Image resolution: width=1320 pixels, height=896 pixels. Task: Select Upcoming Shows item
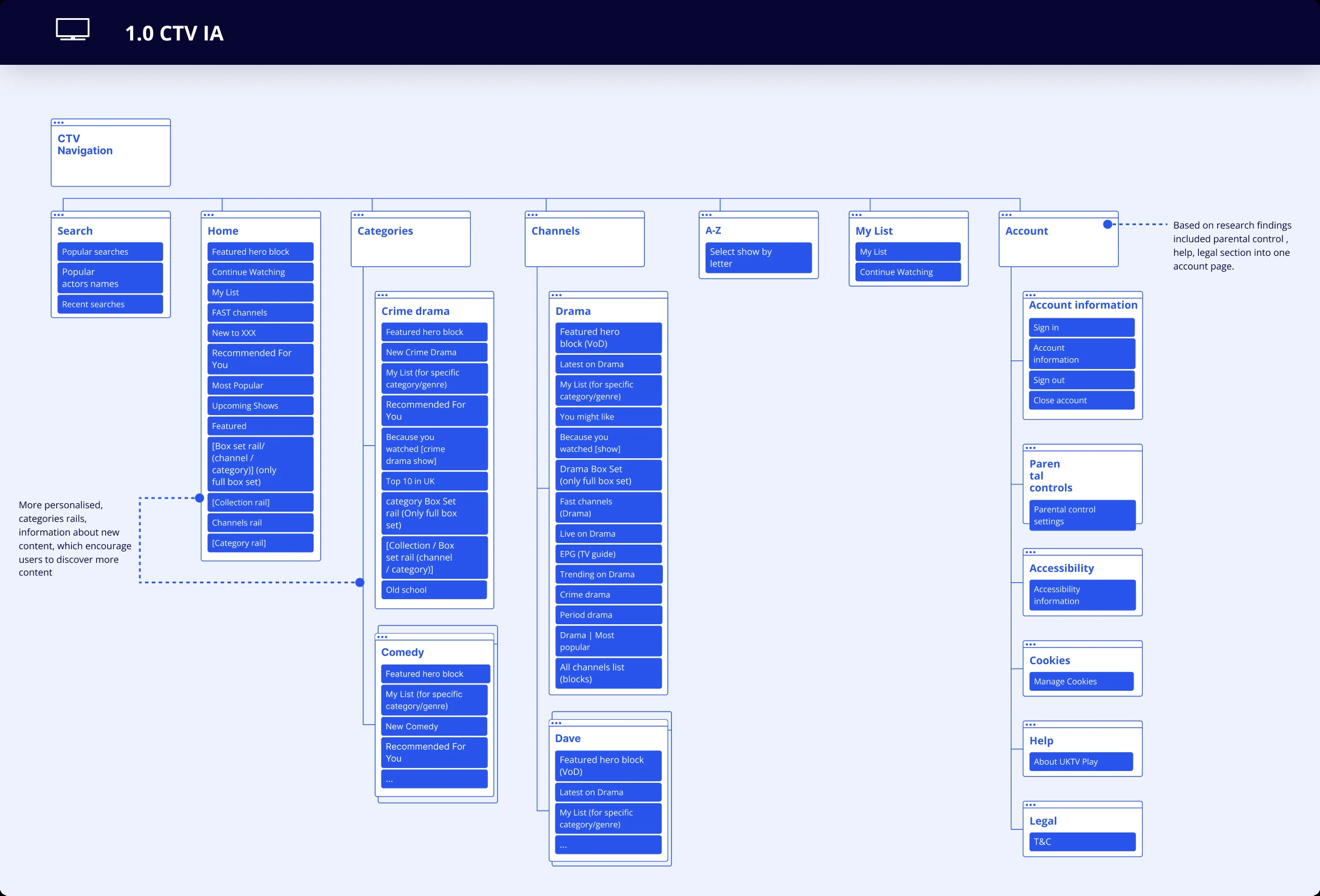coord(260,405)
